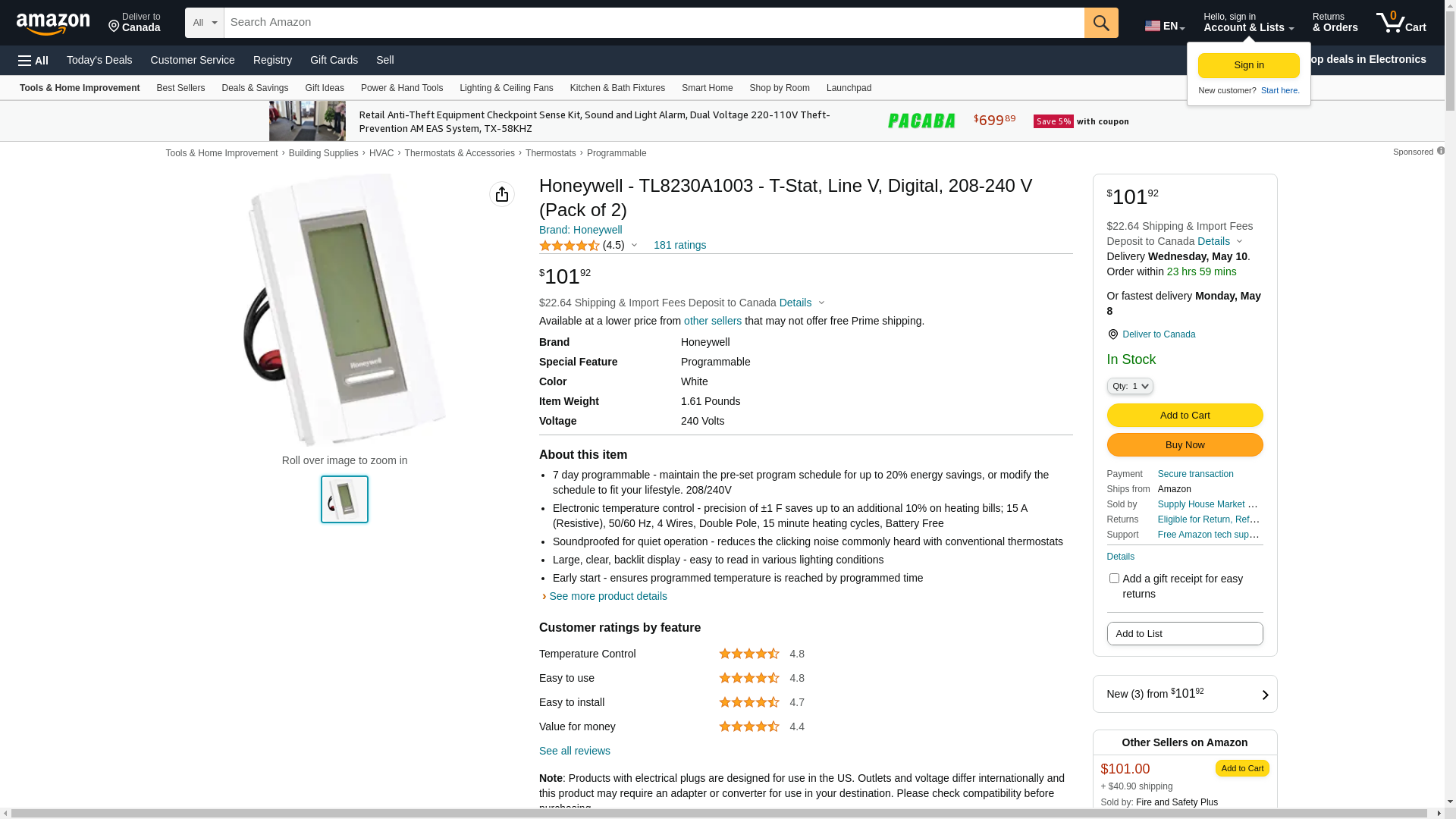Click the Amazon logo
Screen dimensions: 1456x819
pyautogui.click(x=53, y=24)
